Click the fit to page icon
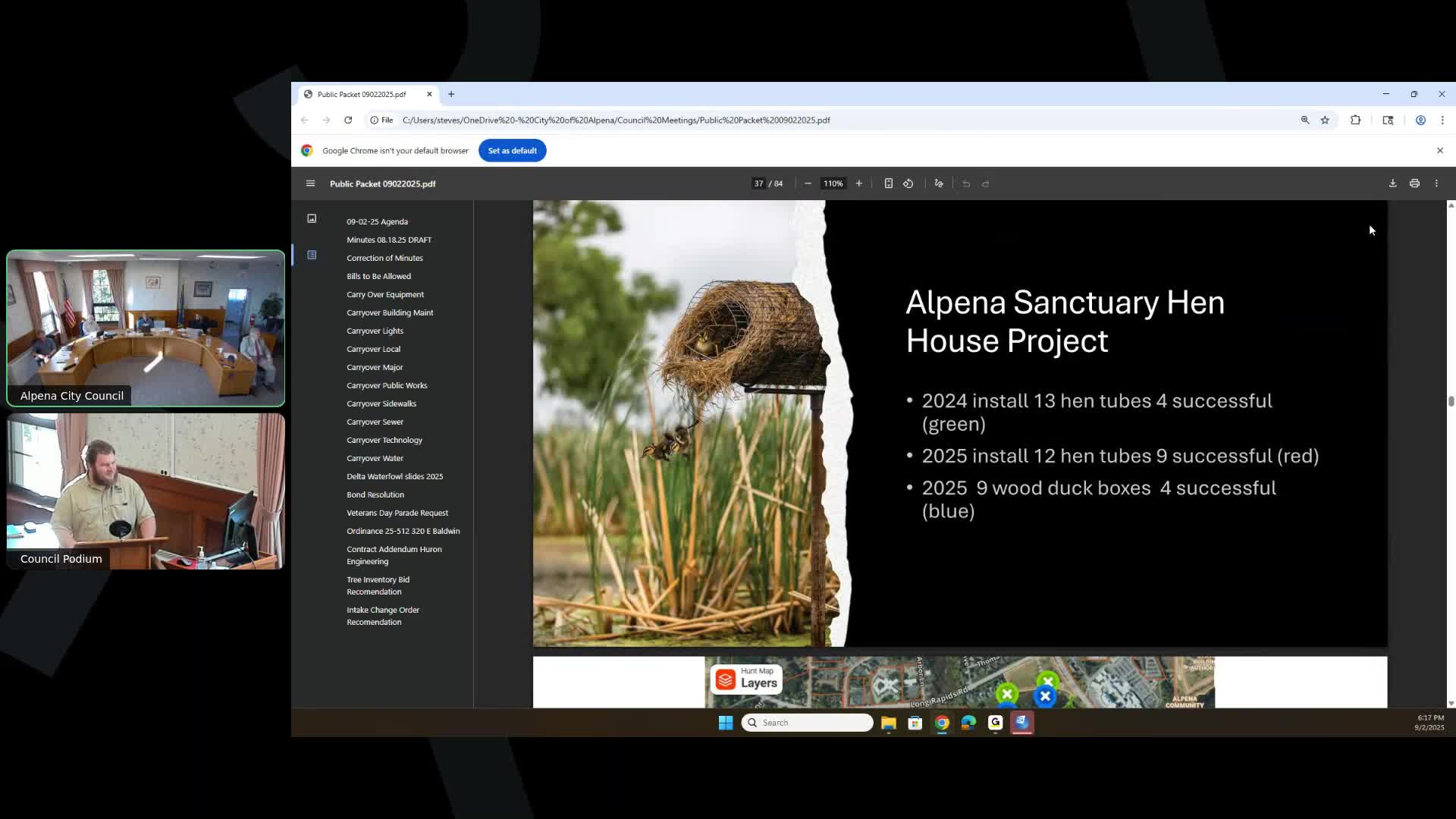This screenshot has height=819, width=1456. [888, 184]
